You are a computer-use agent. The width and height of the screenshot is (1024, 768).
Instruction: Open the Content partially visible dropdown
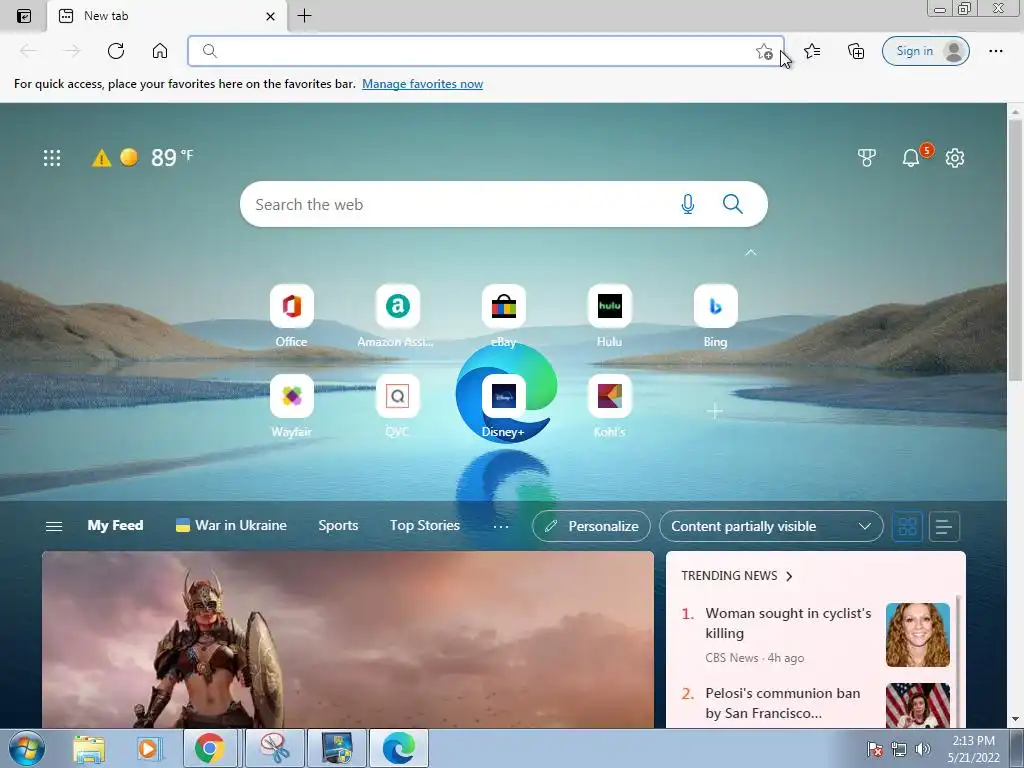tap(771, 526)
